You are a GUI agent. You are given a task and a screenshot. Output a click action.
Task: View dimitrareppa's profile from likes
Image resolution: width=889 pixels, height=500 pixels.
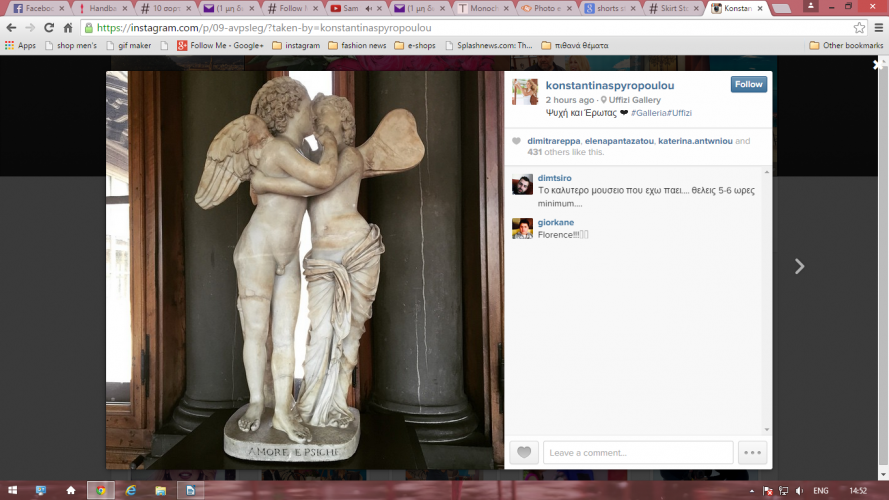click(x=553, y=141)
